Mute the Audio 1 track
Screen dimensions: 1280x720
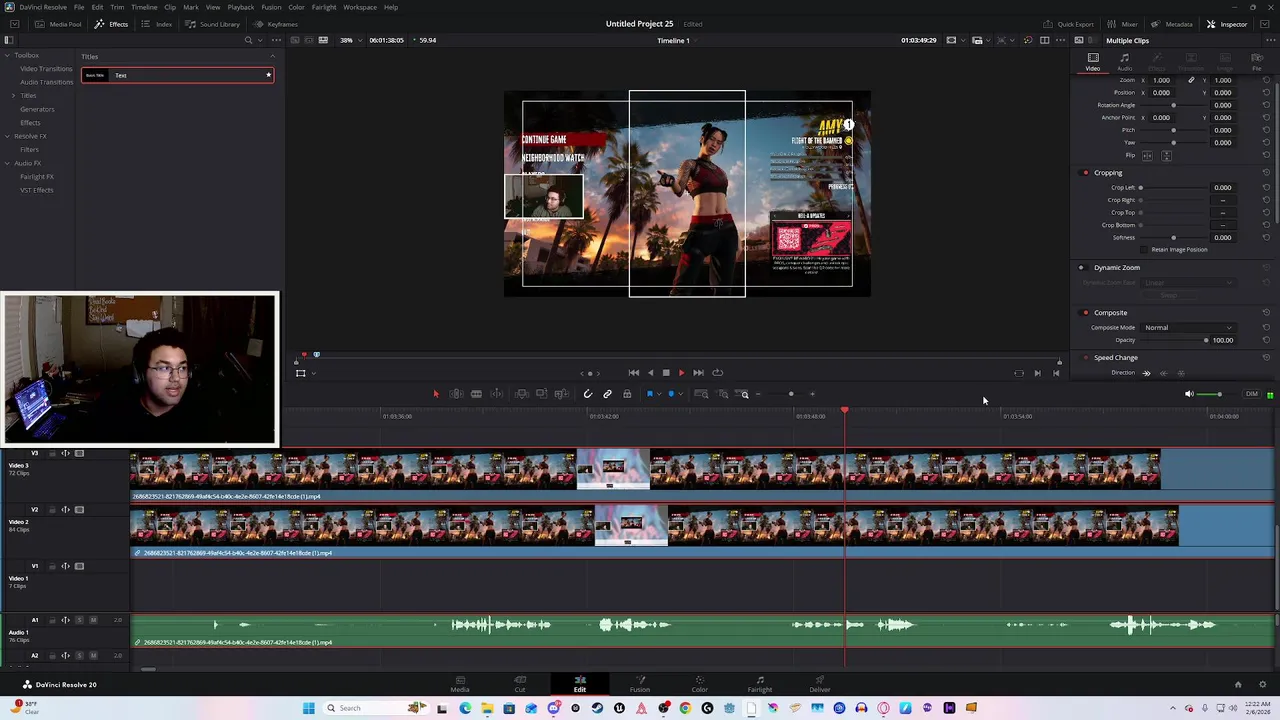coord(93,620)
